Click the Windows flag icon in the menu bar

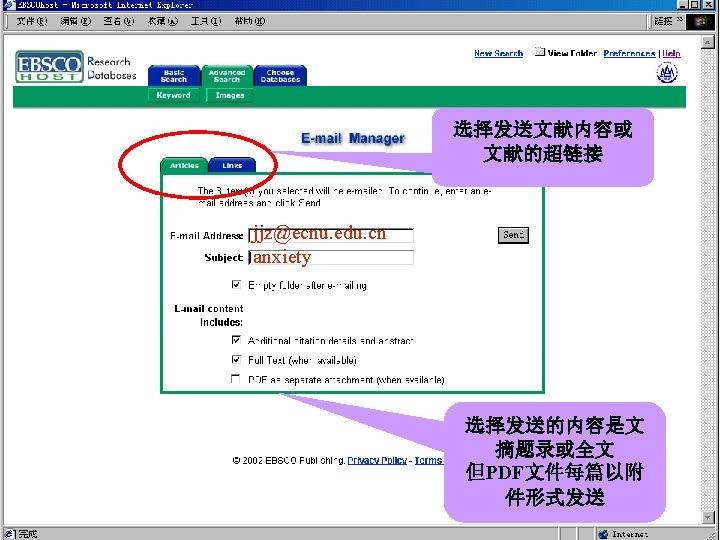[700, 21]
